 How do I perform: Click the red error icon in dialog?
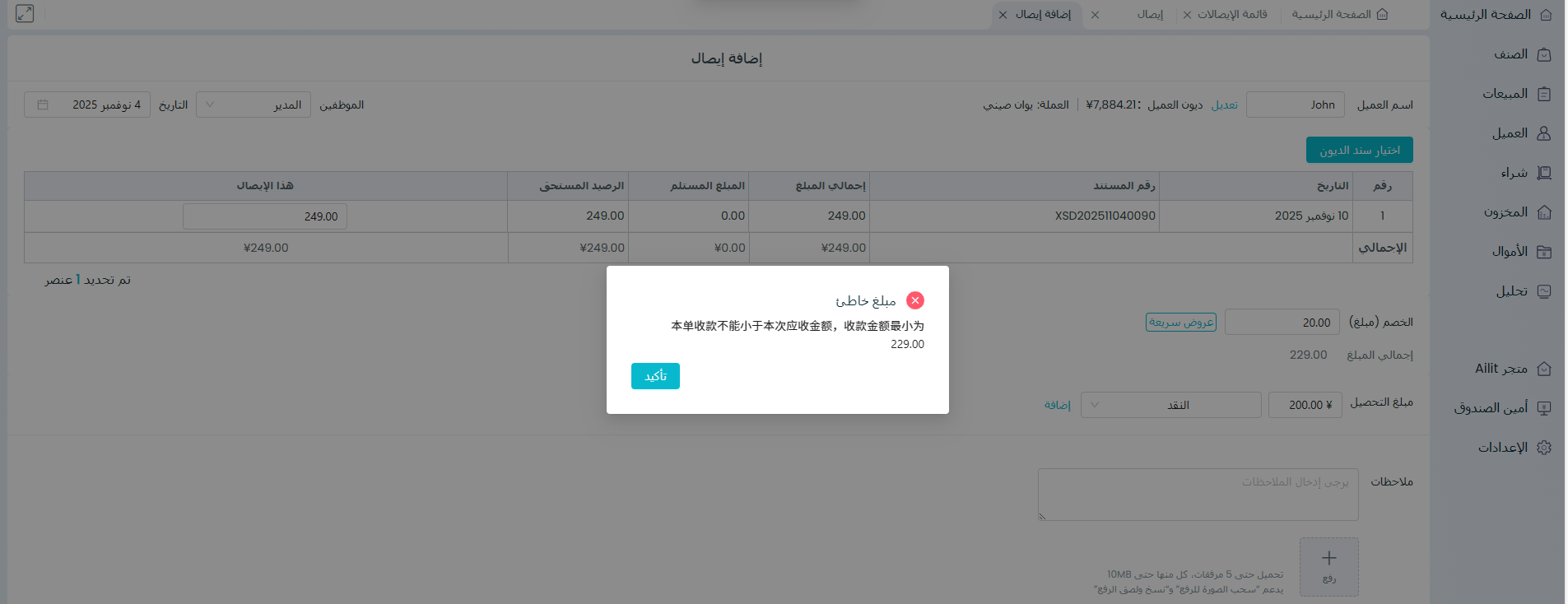[914, 300]
